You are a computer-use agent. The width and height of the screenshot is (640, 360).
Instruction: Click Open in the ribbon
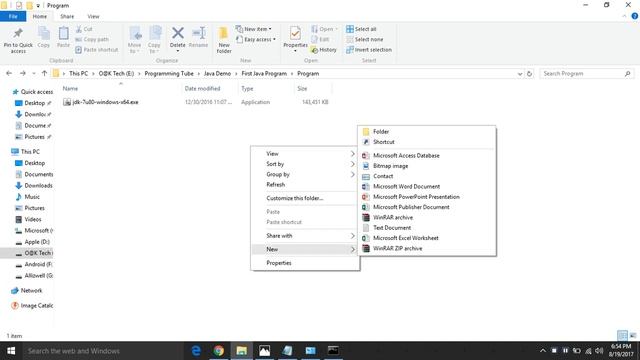tap(324, 29)
